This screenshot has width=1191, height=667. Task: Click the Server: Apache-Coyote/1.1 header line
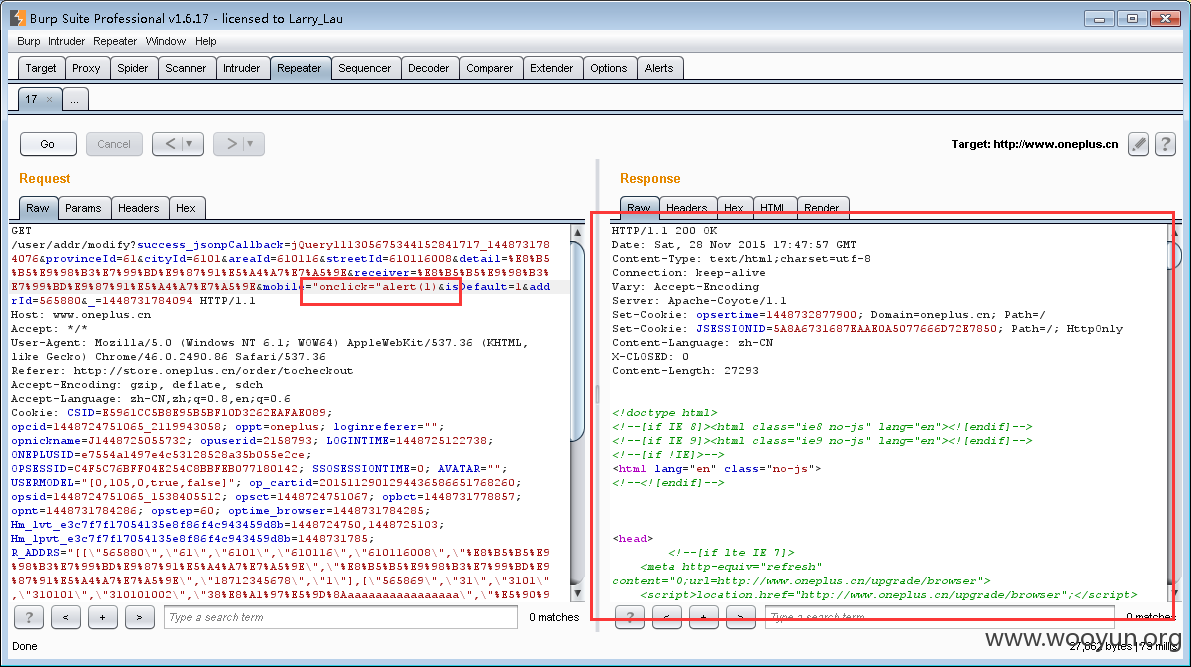pyautogui.click(x=699, y=301)
